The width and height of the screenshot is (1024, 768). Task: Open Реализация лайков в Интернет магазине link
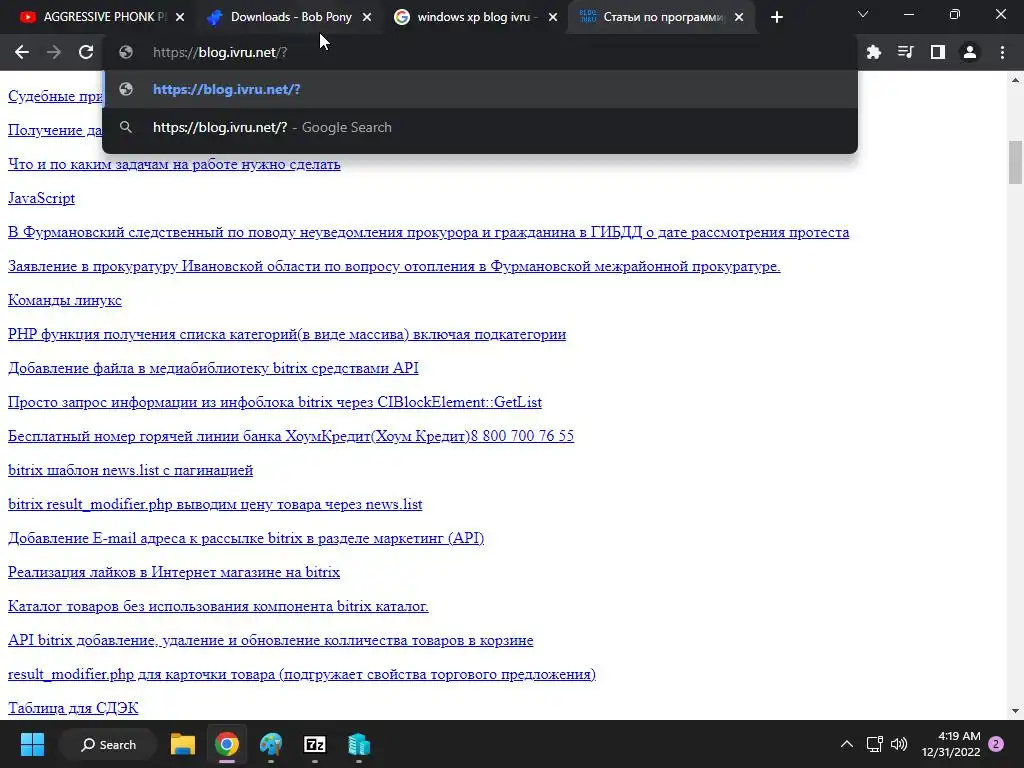[174, 572]
